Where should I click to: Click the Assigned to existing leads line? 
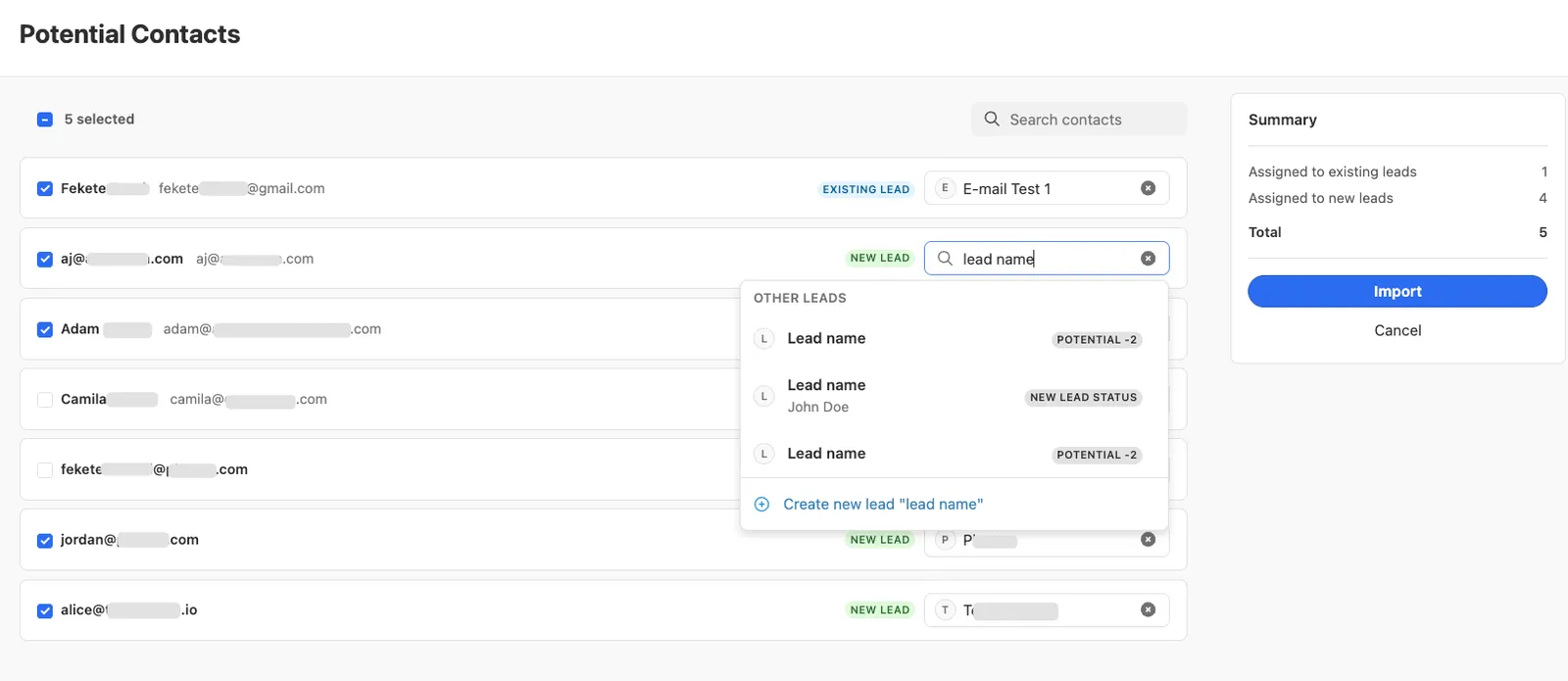(1397, 171)
